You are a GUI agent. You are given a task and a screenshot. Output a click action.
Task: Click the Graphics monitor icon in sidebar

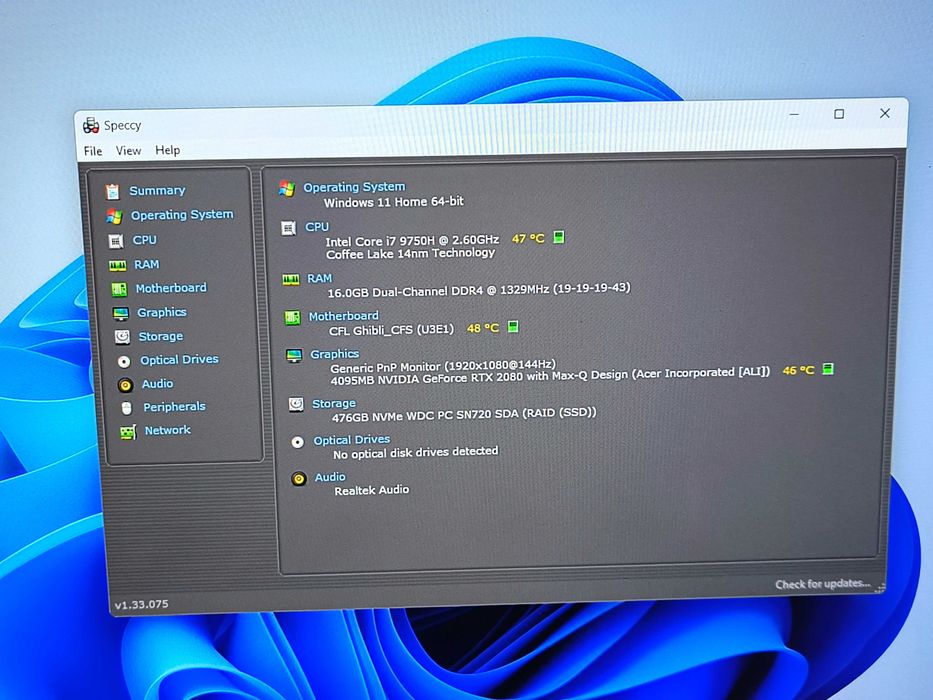point(121,313)
